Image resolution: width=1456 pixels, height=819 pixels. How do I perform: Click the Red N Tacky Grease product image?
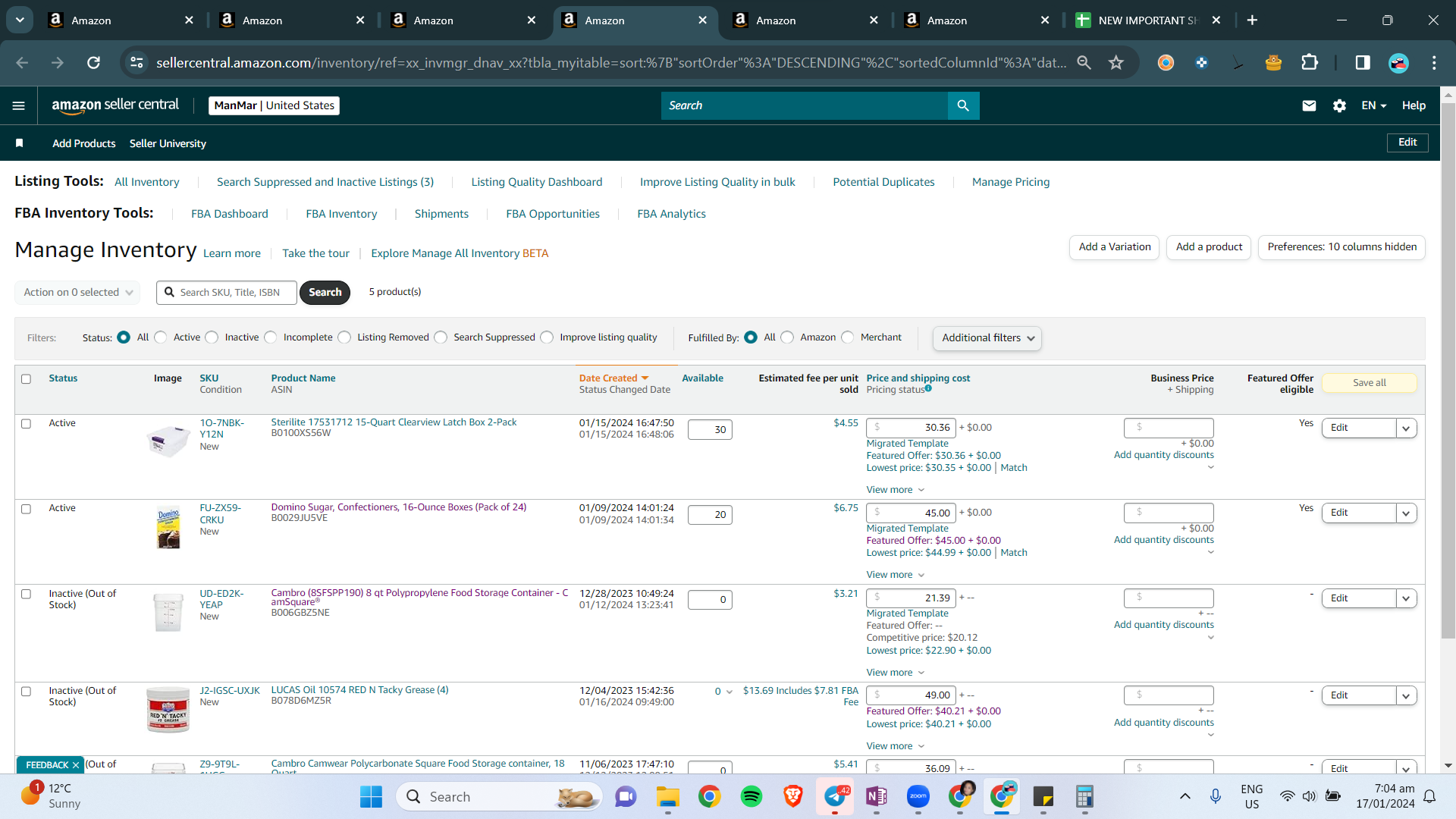[x=168, y=710]
